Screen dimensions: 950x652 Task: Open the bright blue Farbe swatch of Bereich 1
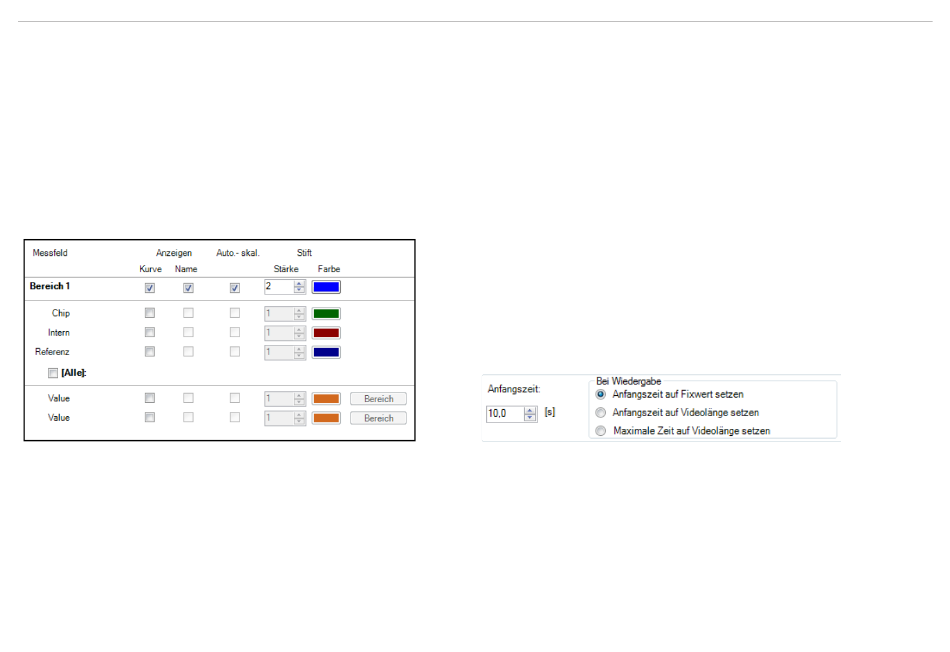(x=326, y=287)
